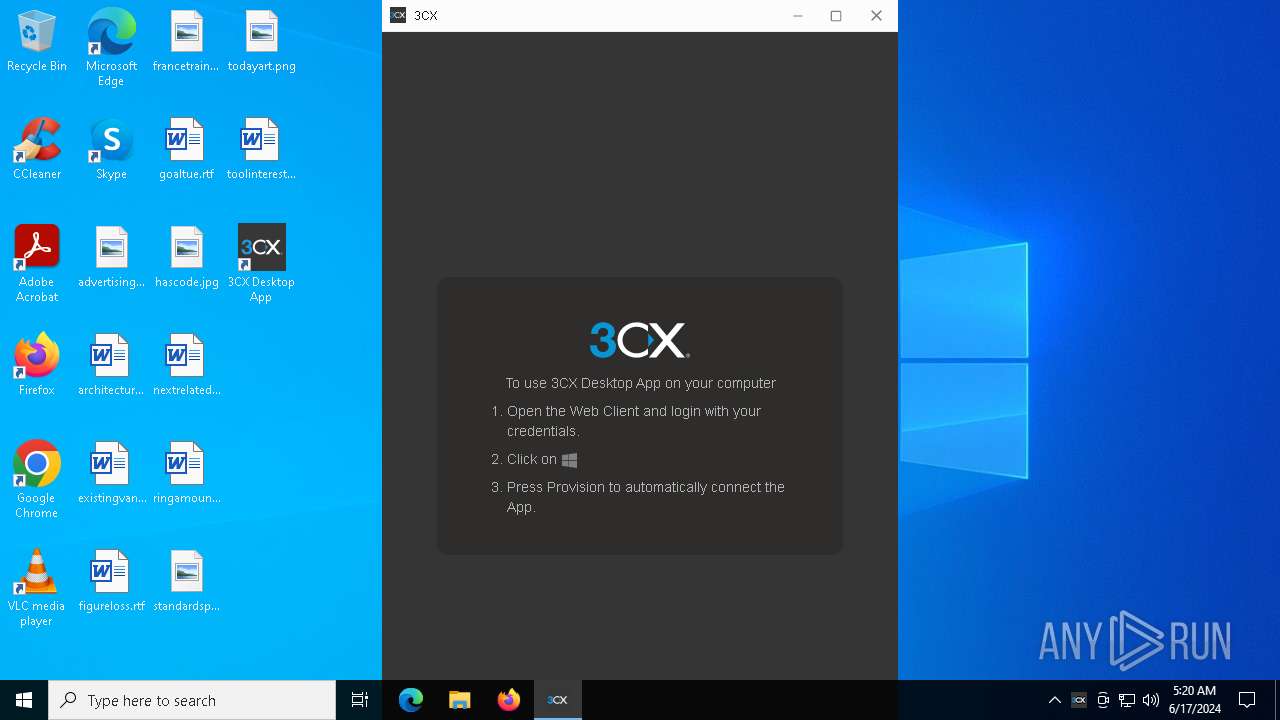Click the Windows logo icon in step 2
The width and height of the screenshot is (1280, 720).
pos(570,460)
